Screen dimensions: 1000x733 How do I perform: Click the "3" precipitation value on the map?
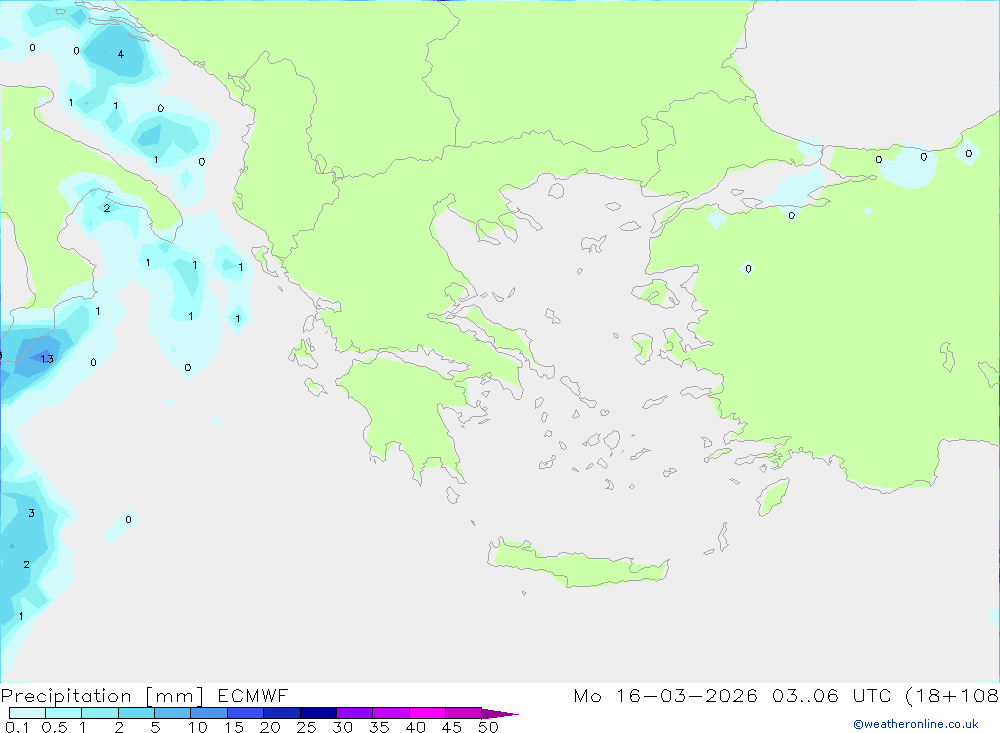coord(31,513)
